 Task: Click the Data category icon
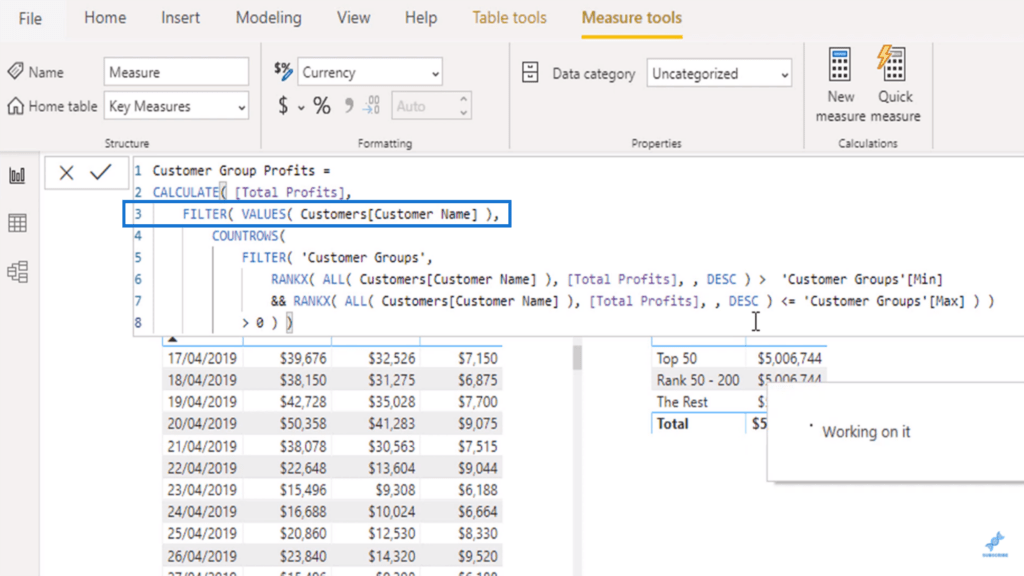point(530,72)
